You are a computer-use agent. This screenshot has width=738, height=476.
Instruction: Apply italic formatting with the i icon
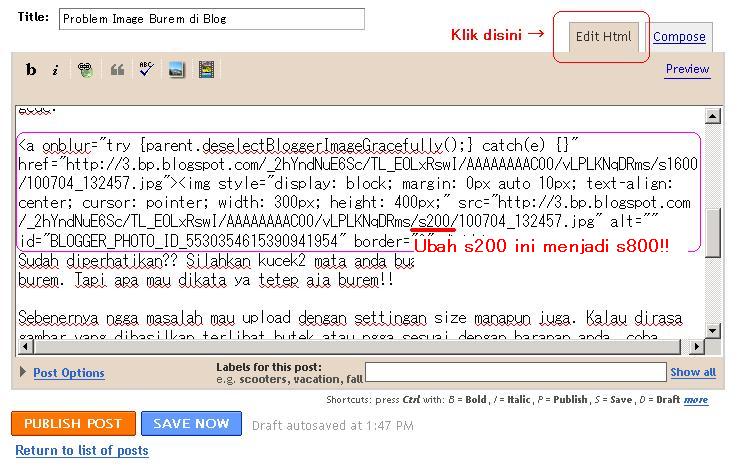pos(56,70)
